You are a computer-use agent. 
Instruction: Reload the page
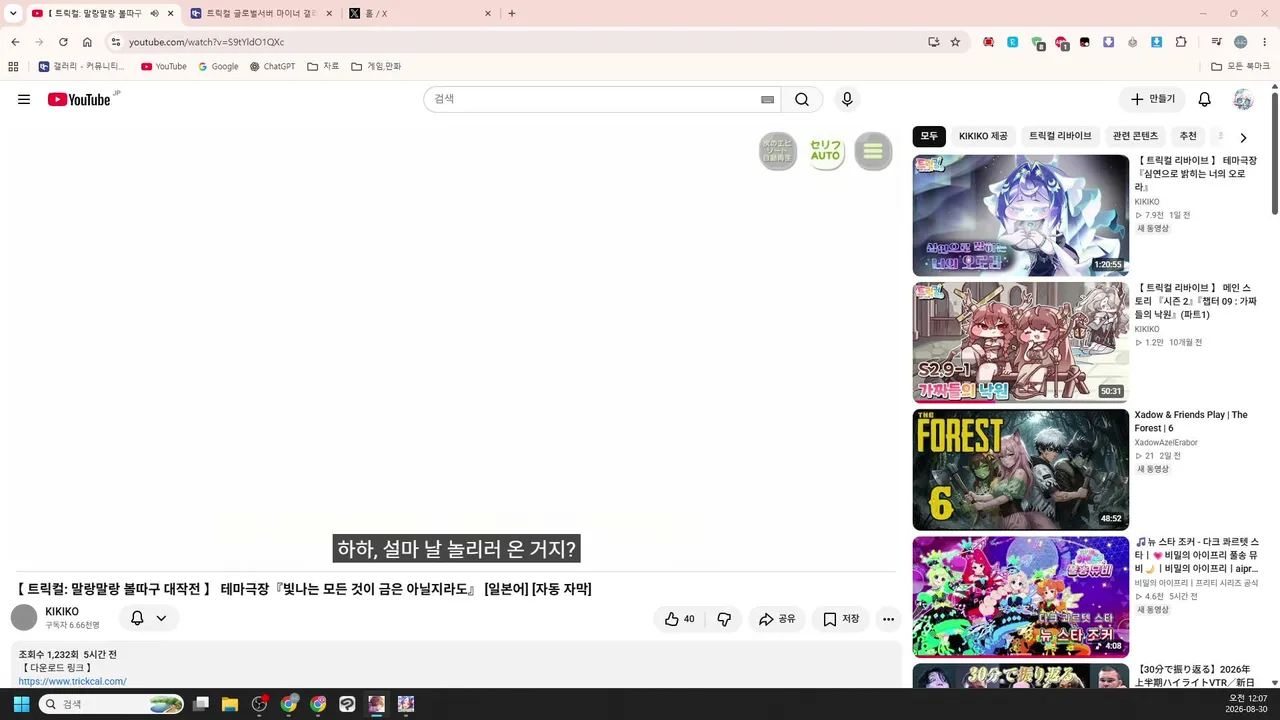pos(63,42)
